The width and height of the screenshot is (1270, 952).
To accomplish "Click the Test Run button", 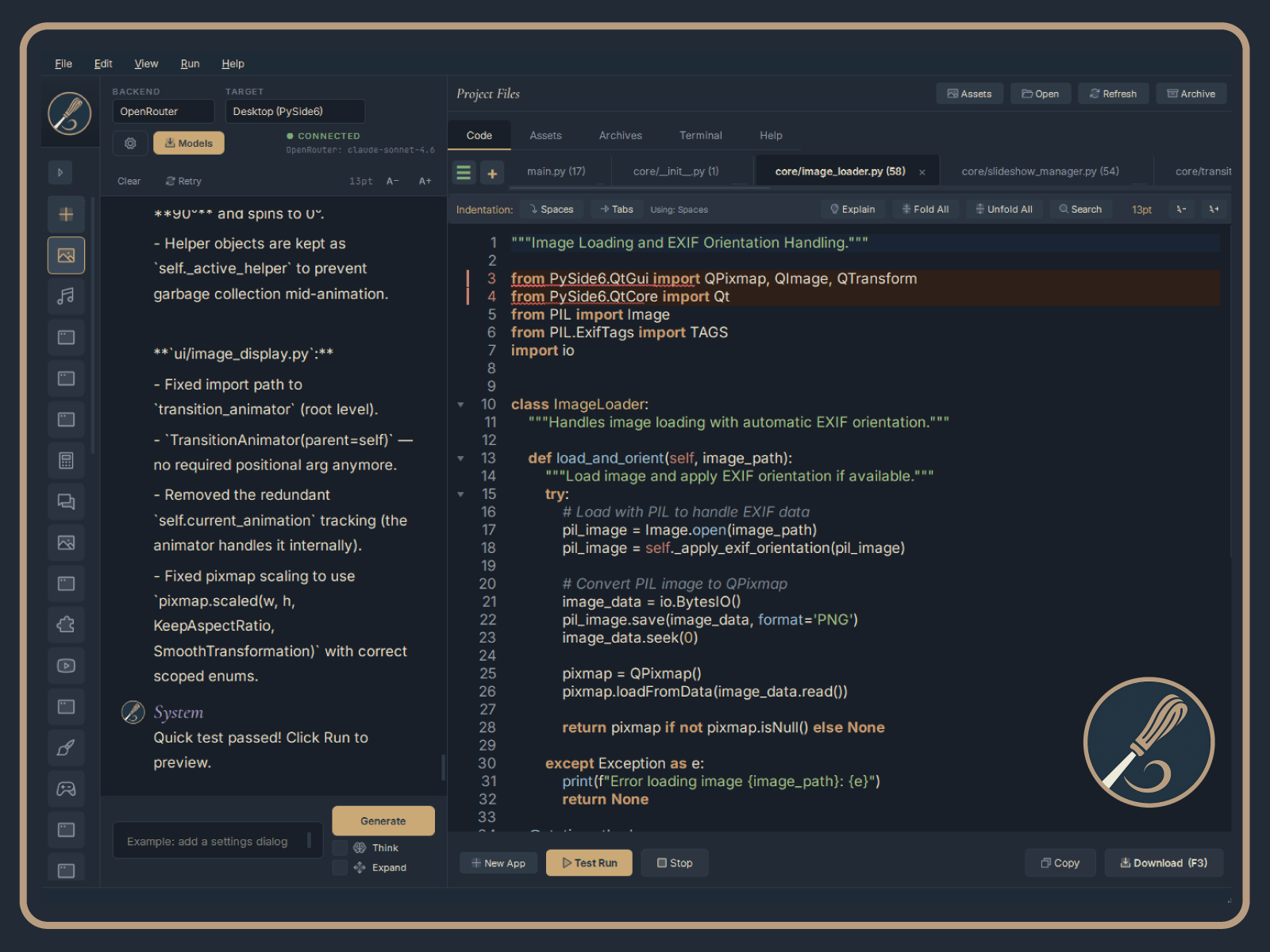I will pos(589,862).
